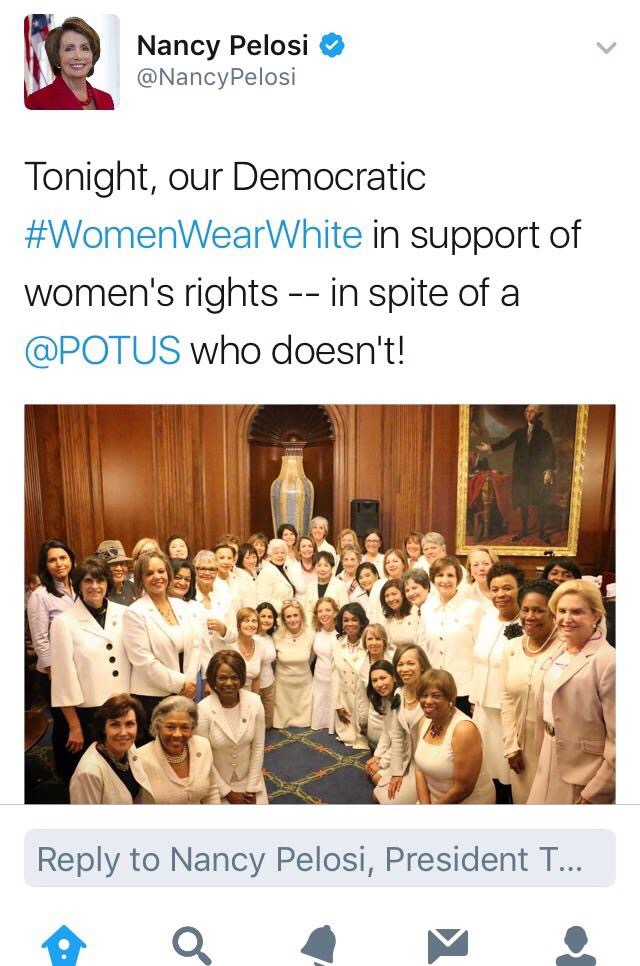This screenshot has width=640, height=966.
Task: Tap the tweet text starting with Tonight
Action: click(x=302, y=264)
